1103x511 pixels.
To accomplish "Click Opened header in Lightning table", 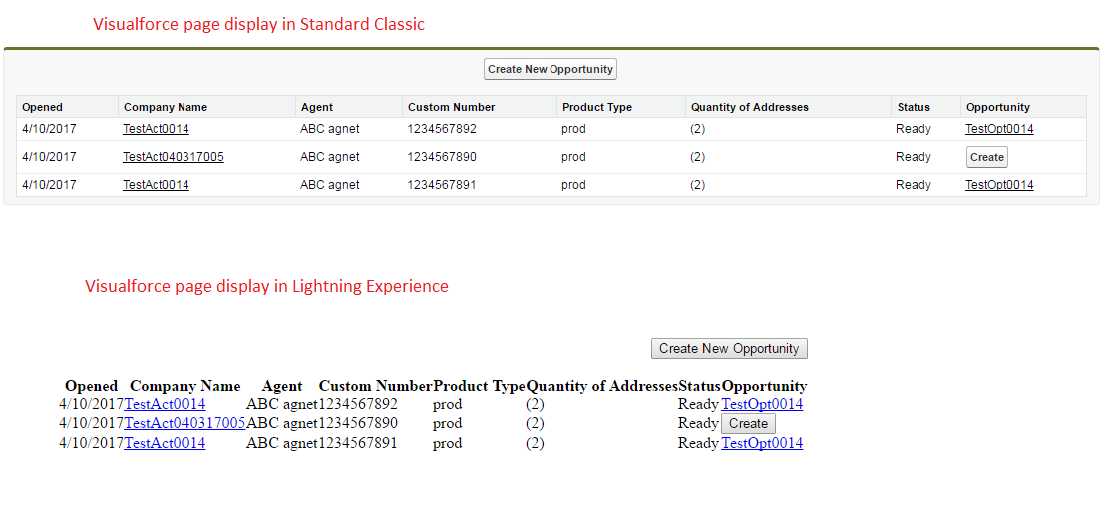I will [91, 386].
